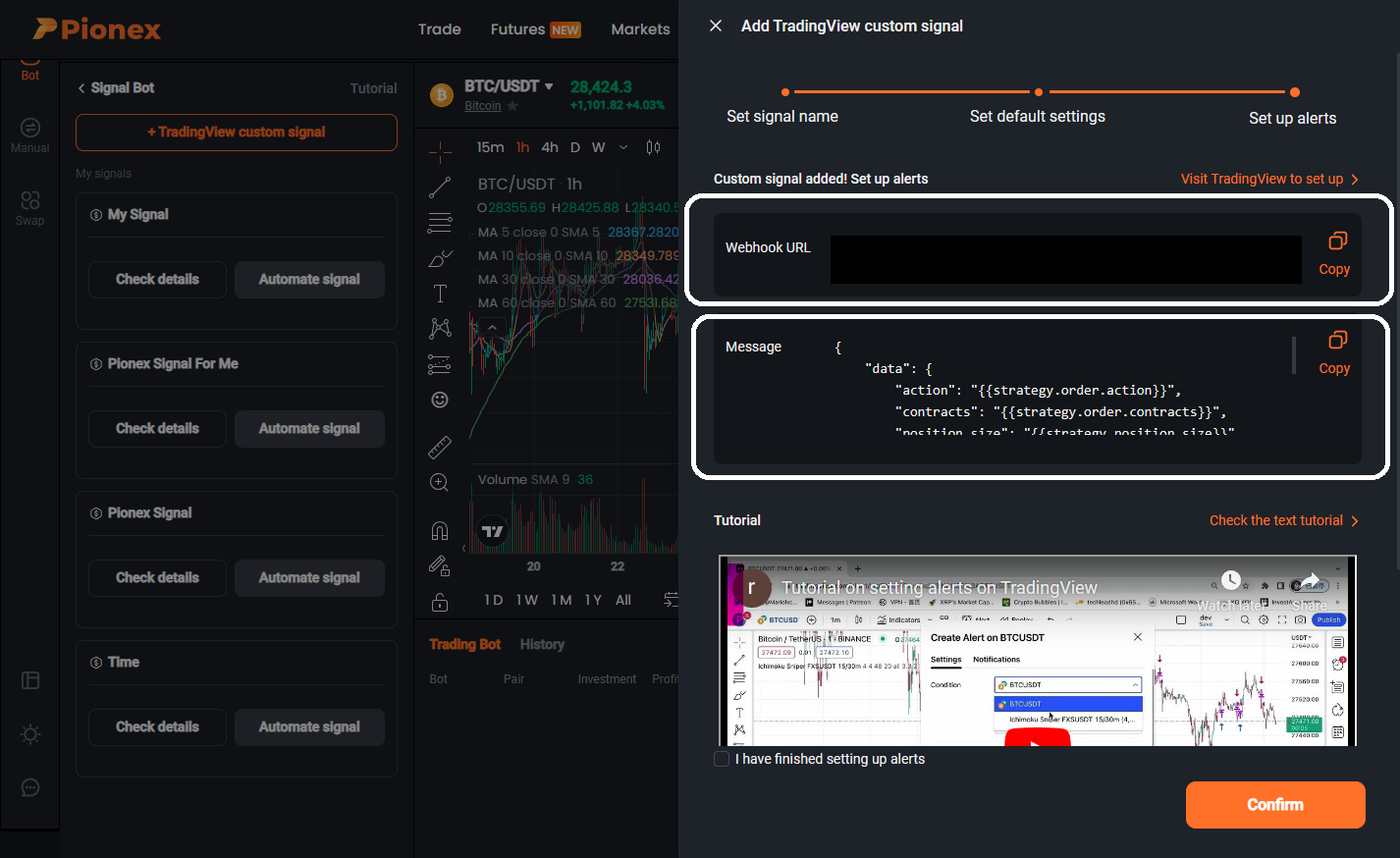Viewport: 1400px width, 858px height.
Task: Open the support chat bubble icon
Action: coord(30,787)
